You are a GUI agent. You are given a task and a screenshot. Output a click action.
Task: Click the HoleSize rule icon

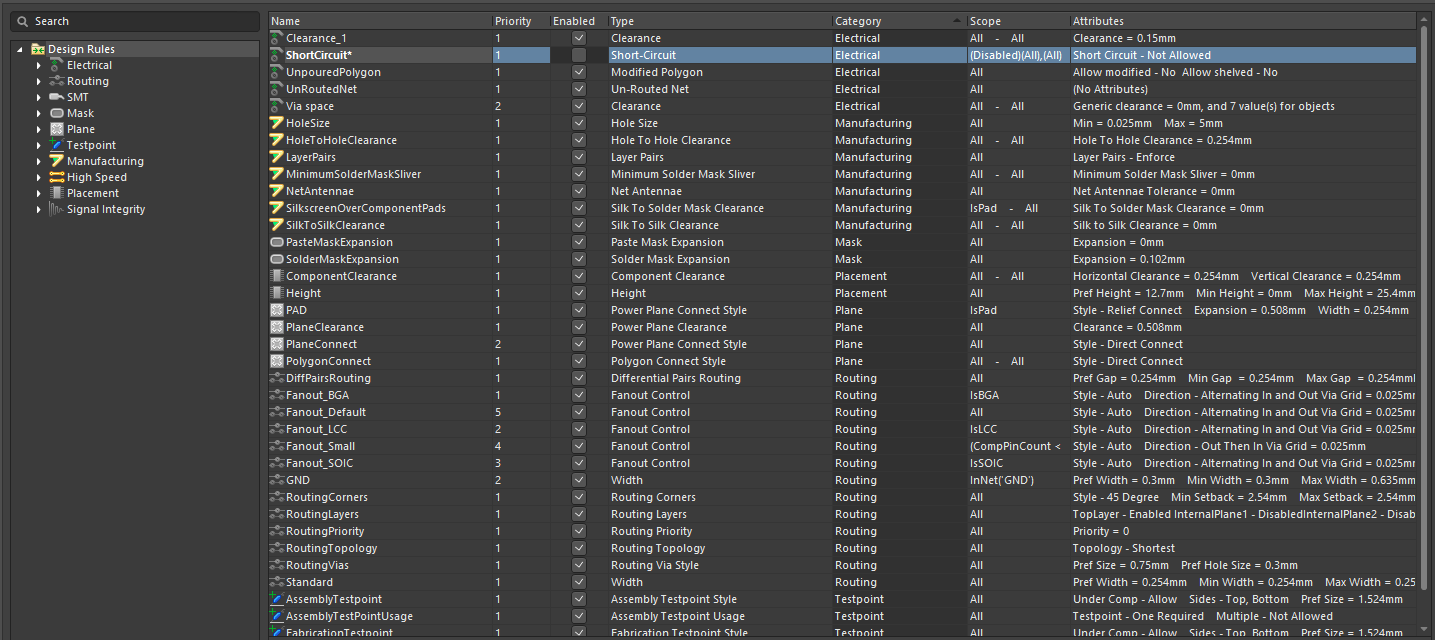pos(277,123)
